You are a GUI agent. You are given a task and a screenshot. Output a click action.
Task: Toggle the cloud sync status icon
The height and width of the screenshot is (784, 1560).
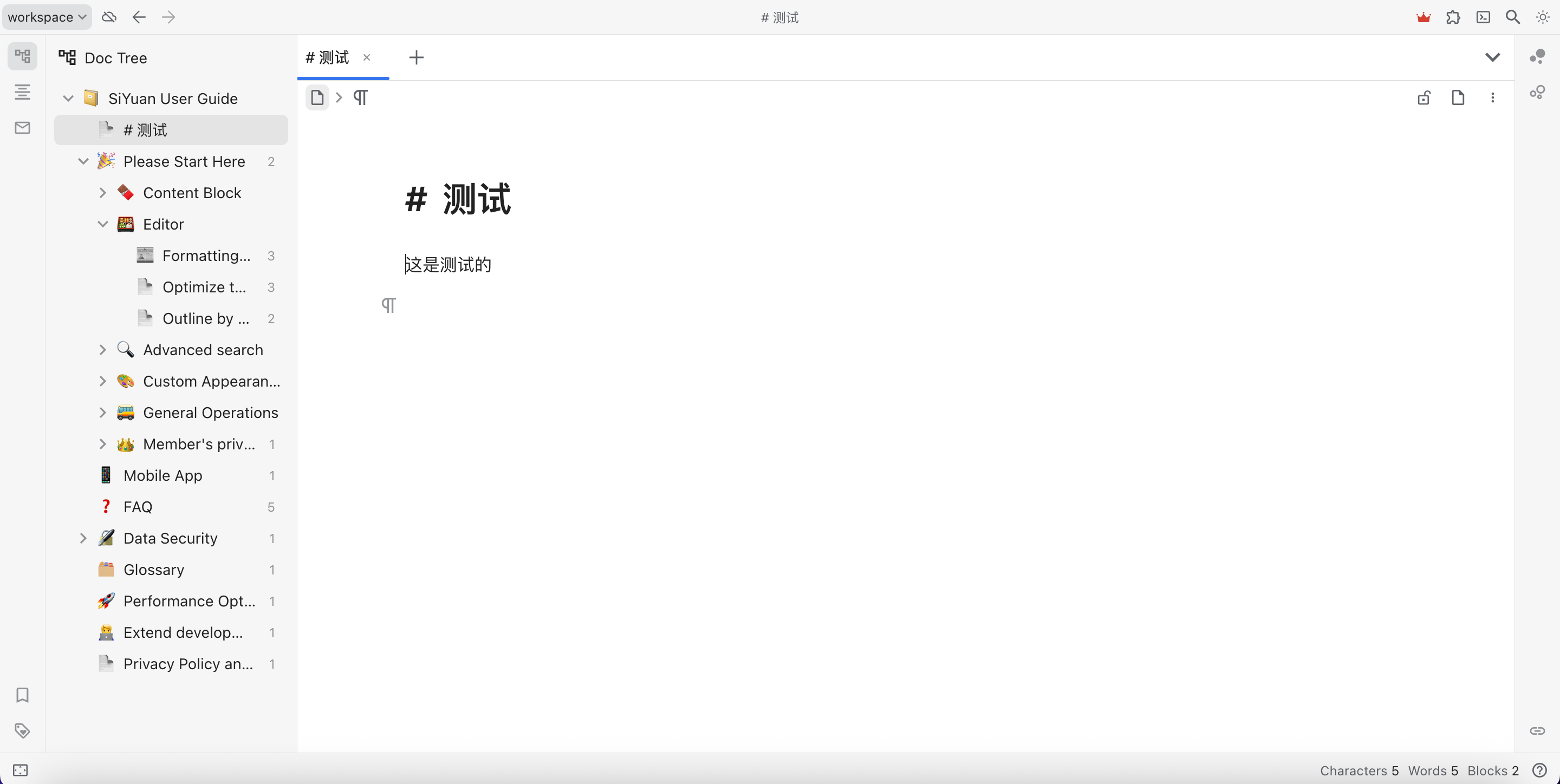[109, 17]
